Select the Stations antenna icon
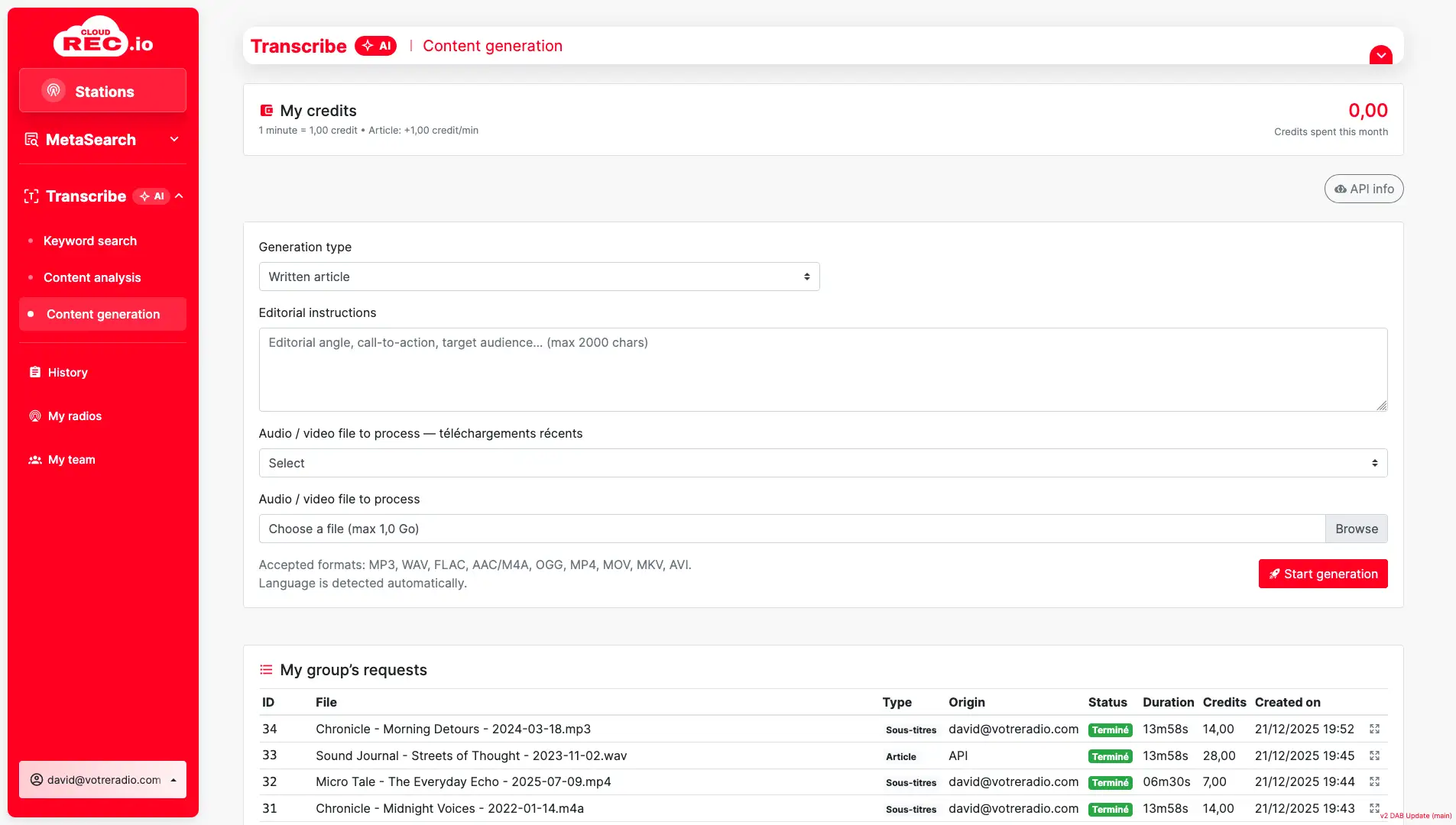 click(53, 89)
